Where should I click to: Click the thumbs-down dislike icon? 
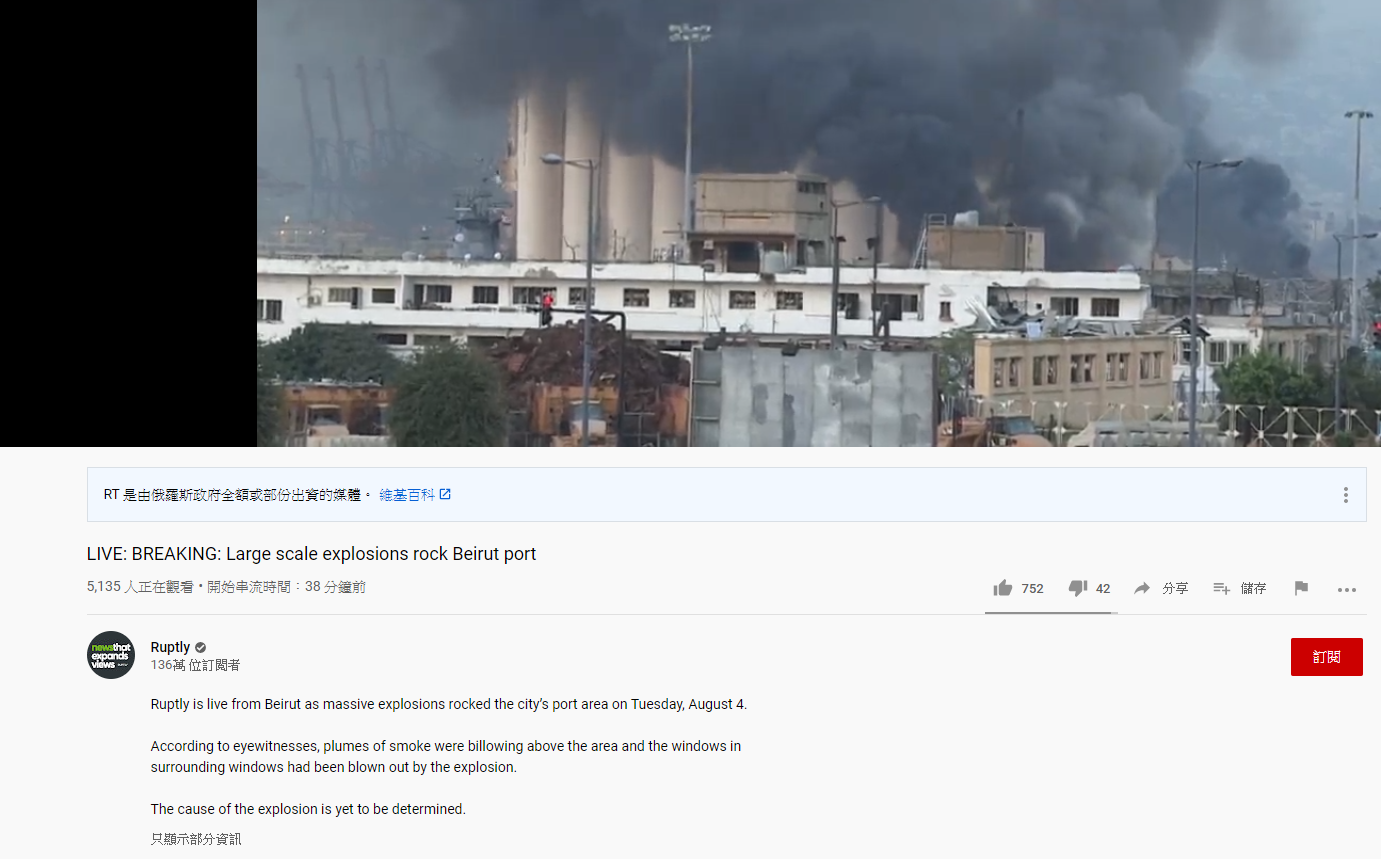[x=1078, y=588]
